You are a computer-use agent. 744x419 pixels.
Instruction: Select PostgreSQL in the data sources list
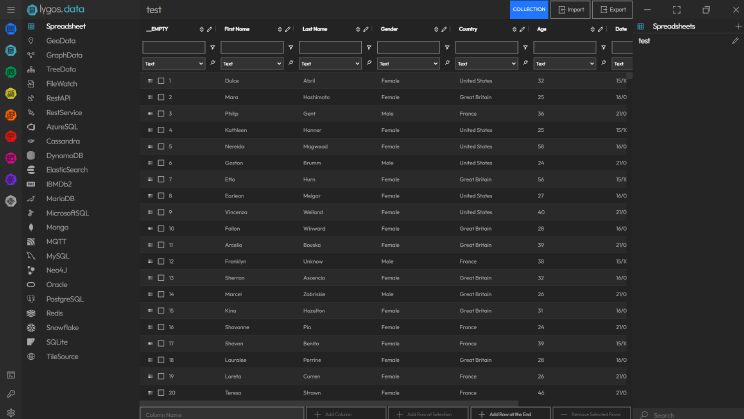pos(65,299)
